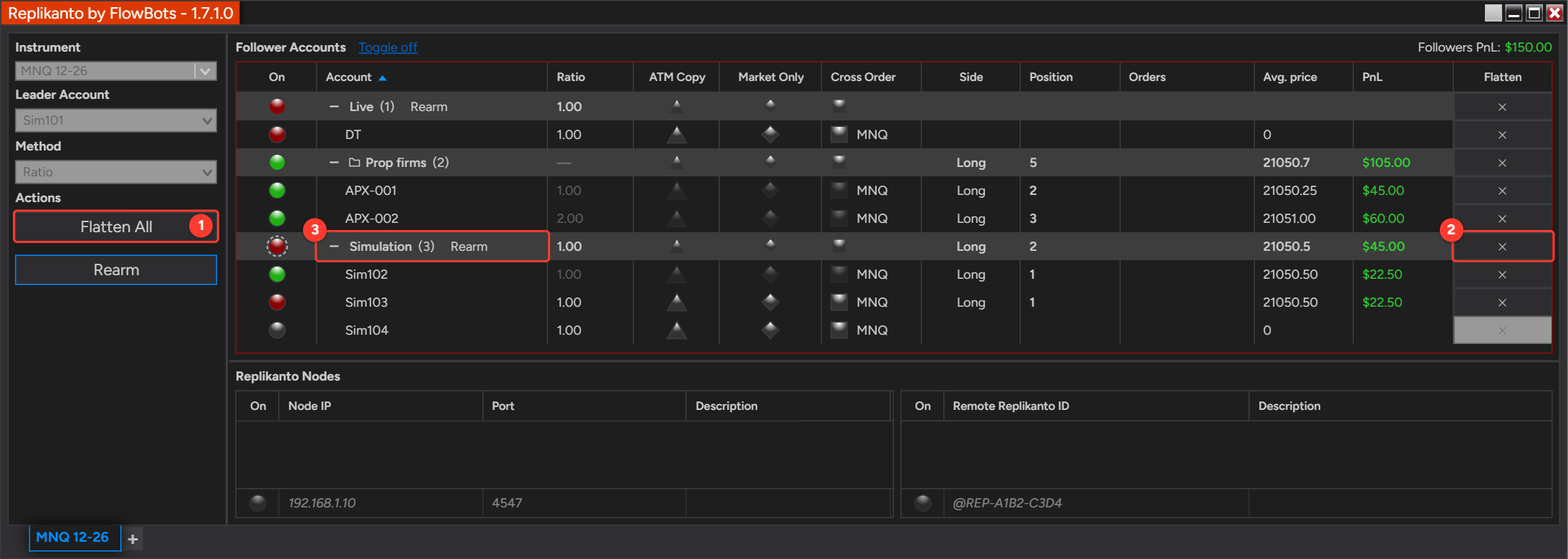This screenshot has height=559, width=1568.
Task: Toggle Market Only diamond for DT
Action: (770, 134)
